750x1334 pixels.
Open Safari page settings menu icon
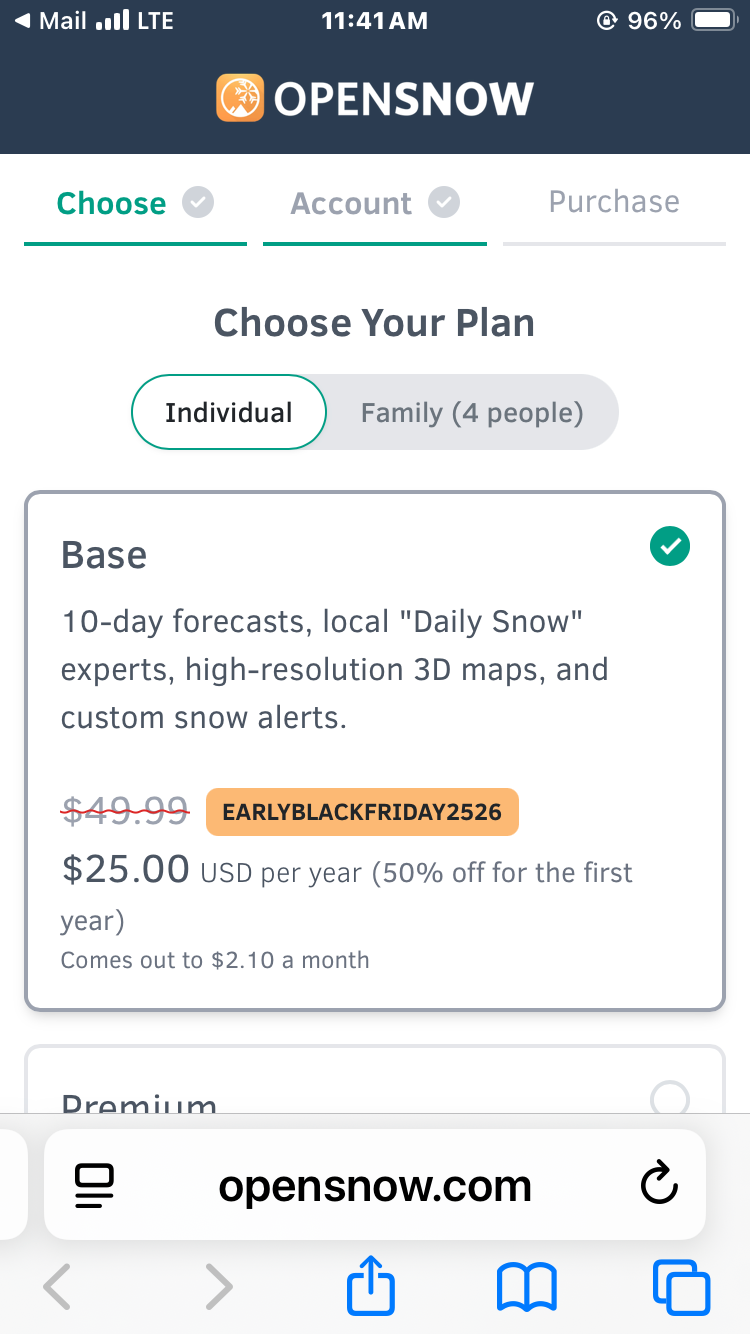(x=95, y=1186)
